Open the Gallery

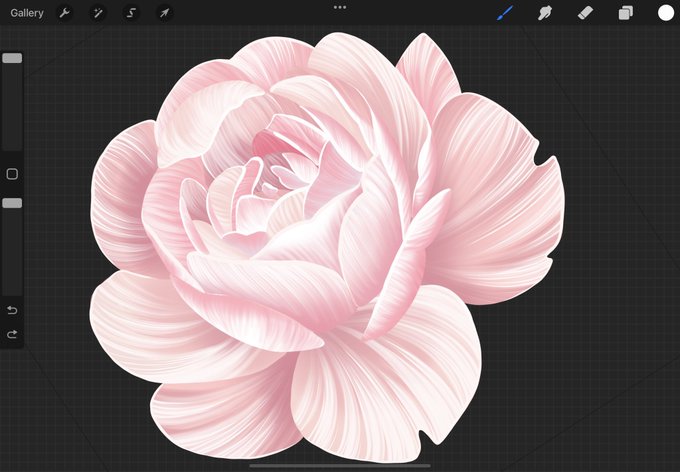[27, 13]
